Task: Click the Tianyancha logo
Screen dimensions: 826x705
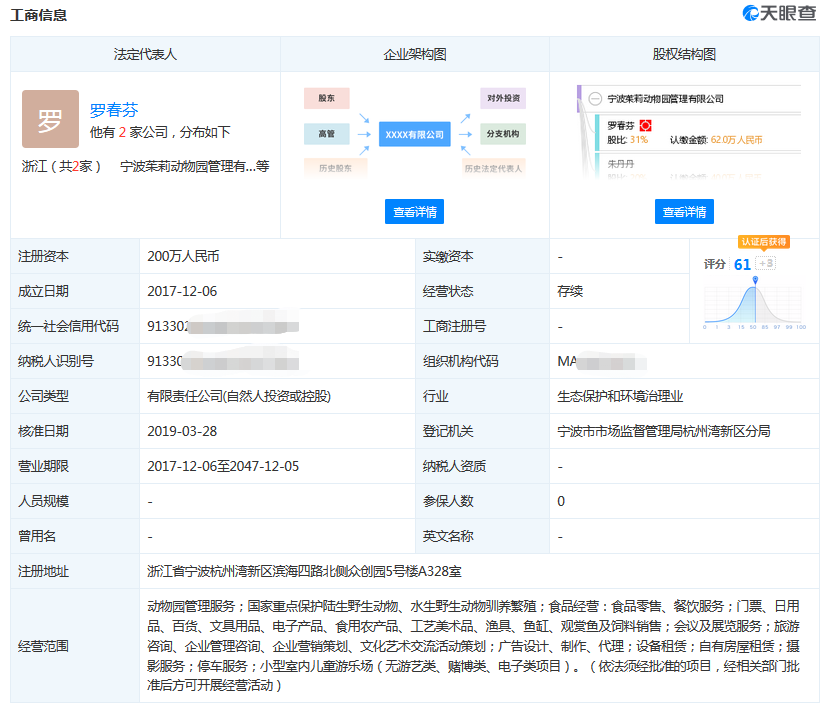Action: 778,14
